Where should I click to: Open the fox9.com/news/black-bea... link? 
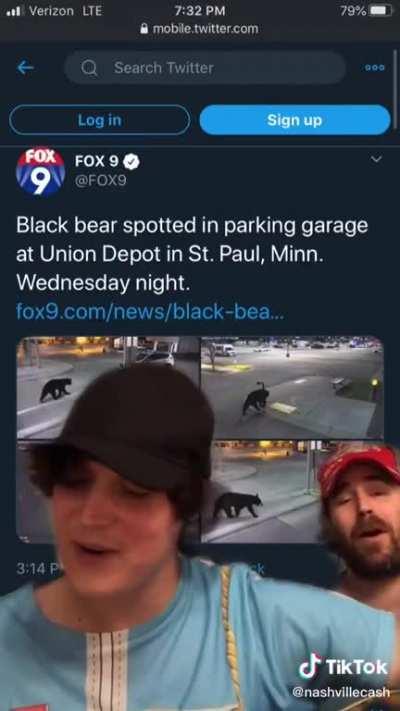tap(150, 312)
